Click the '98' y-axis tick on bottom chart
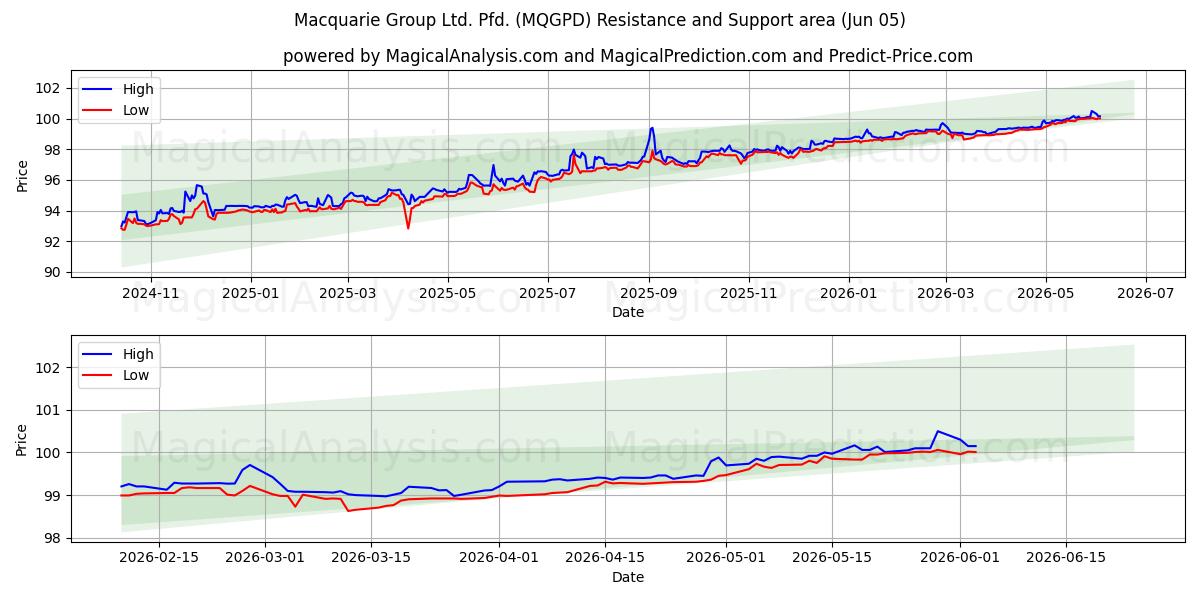This screenshot has height=600, width=1200. [x=54, y=538]
